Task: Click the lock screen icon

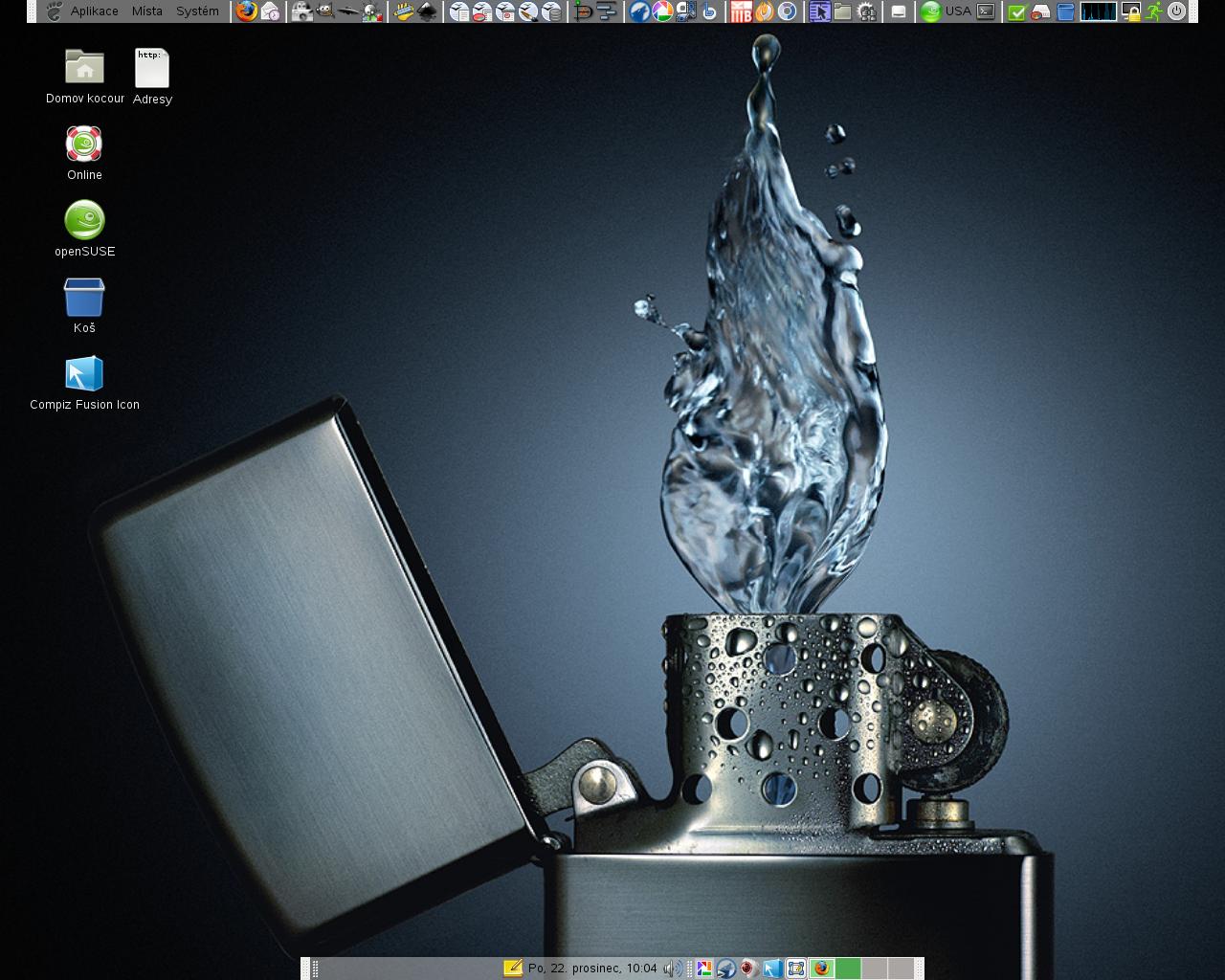Action: click(x=1131, y=11)
